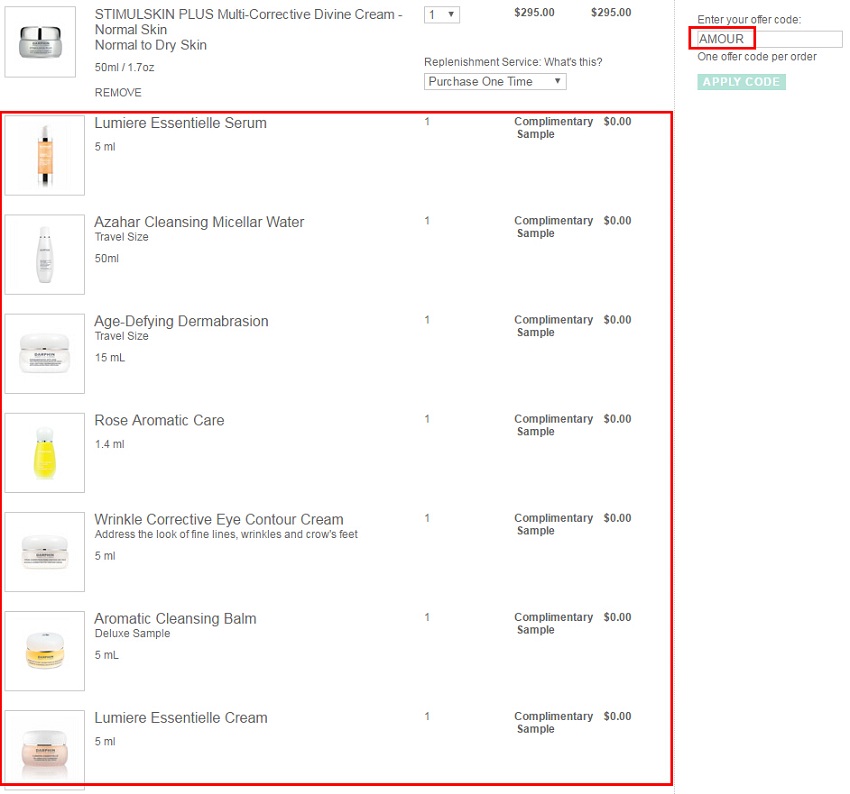The image size is (850, 794).
Task: Open the Lumiere Essentielle Serum thumbnail
Action: tap(45, 155)
